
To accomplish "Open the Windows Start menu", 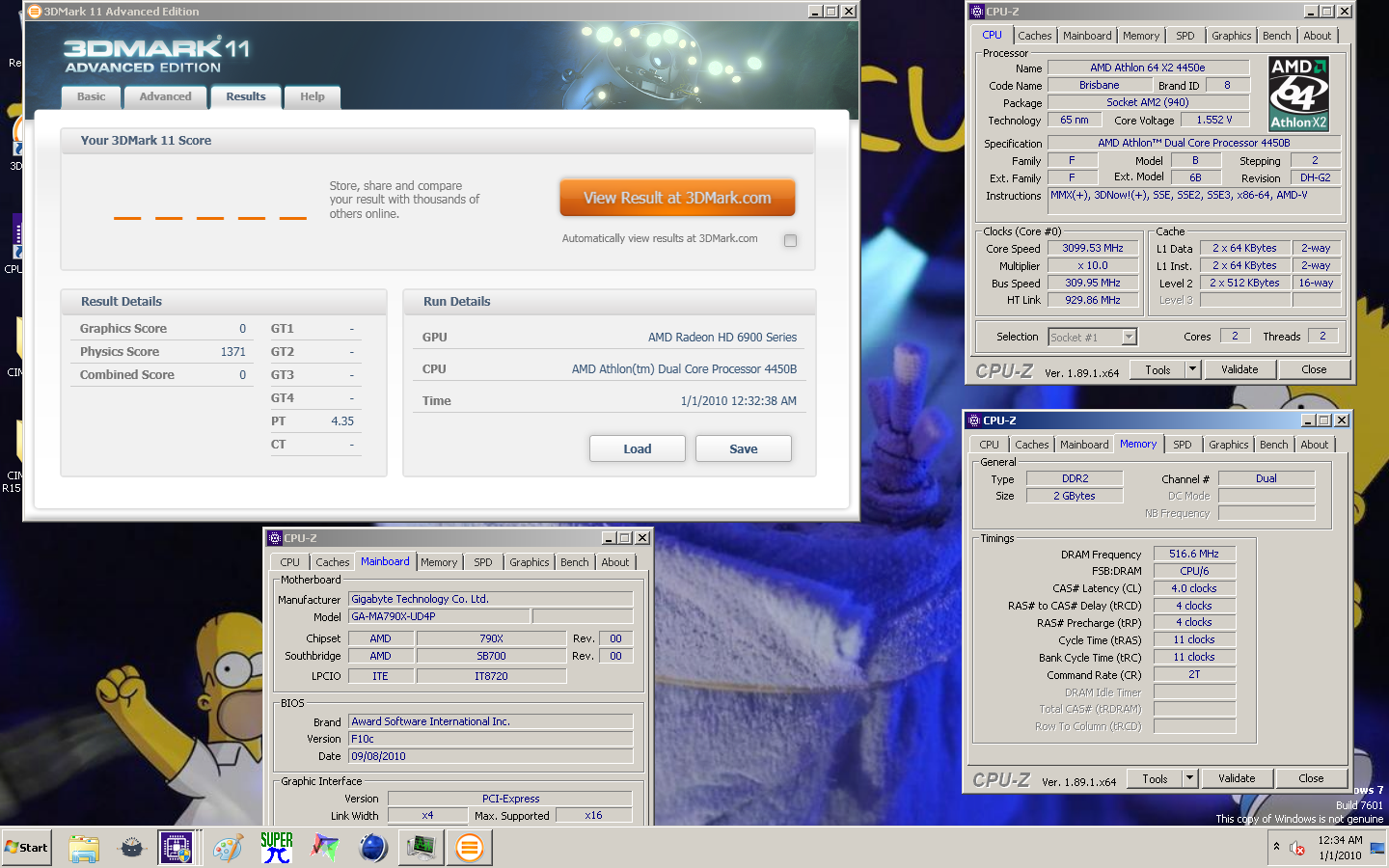I will [x=27, y=848].
